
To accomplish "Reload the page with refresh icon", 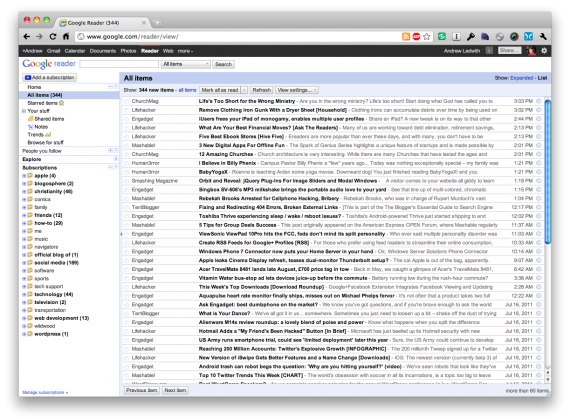I will (x=53, y=36).
